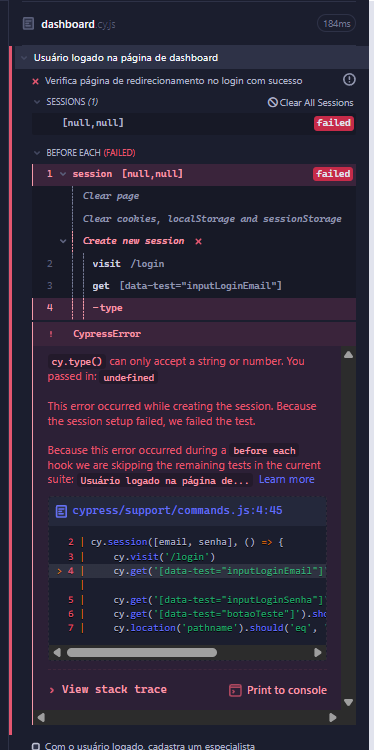Select the 'Com o usuário logado' test checkbox icon
Viewport: 374px width, 750px height.
[35, 746]
